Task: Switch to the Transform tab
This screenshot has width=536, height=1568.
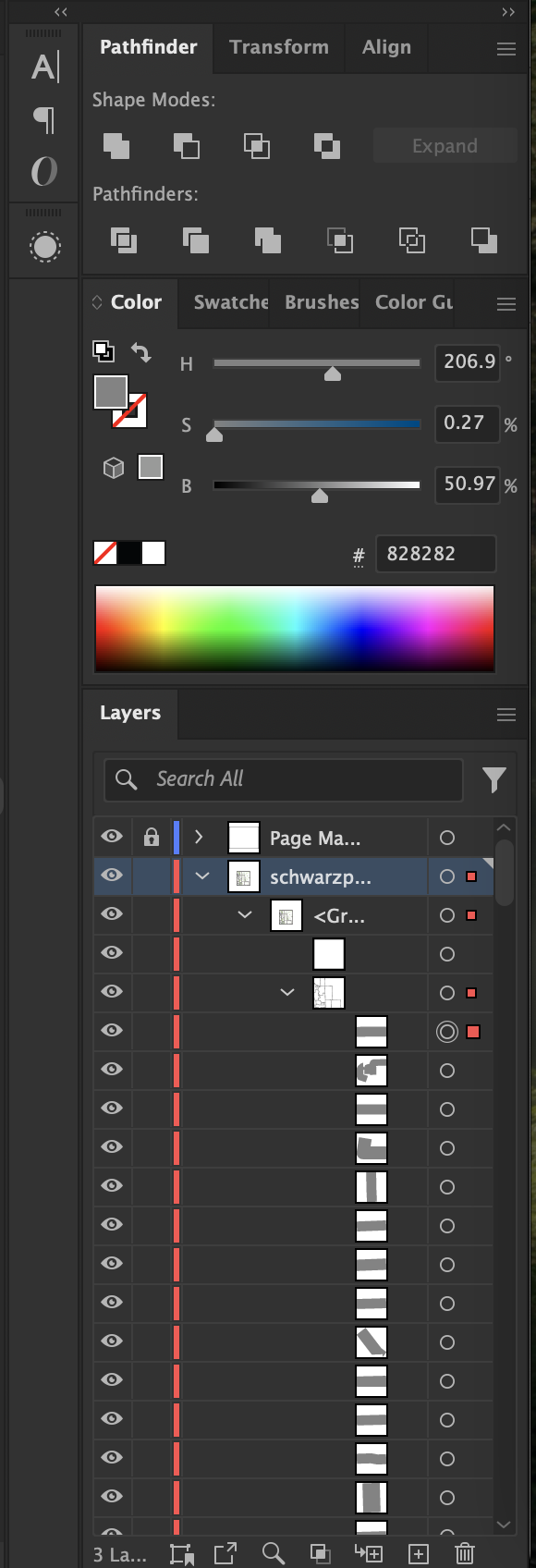Action: (279, 47)
